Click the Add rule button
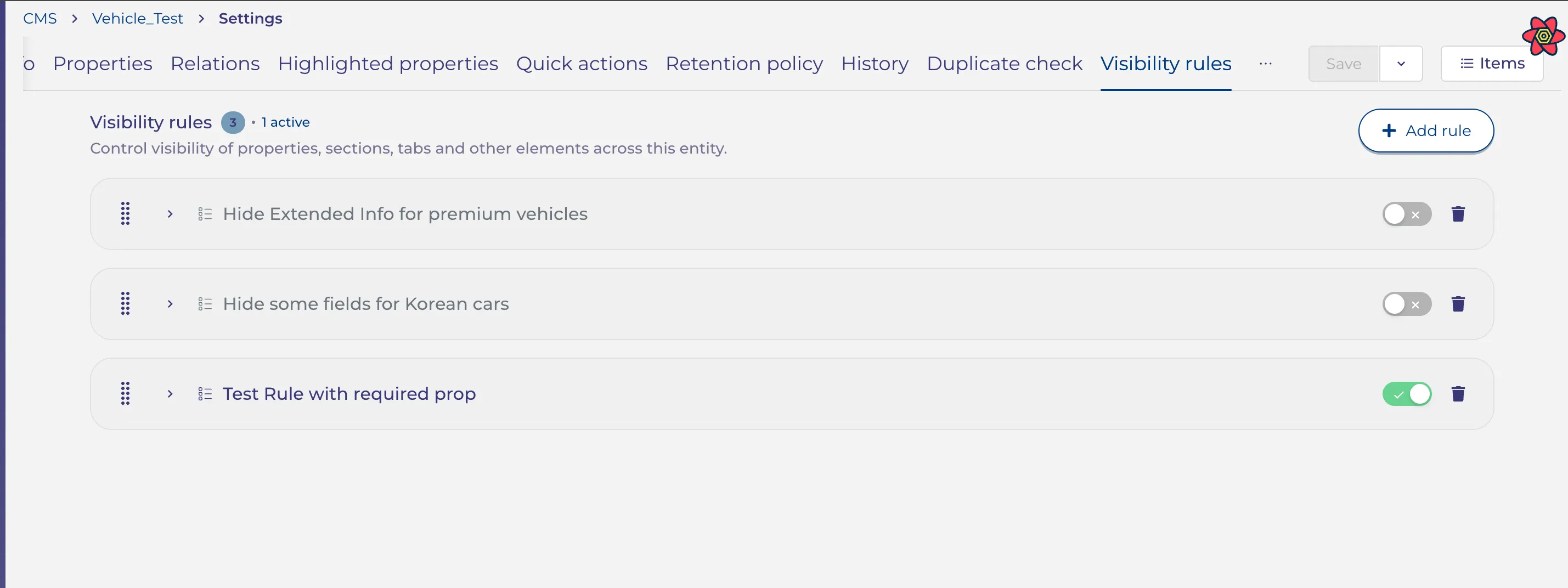 (x=1425, y=130)
